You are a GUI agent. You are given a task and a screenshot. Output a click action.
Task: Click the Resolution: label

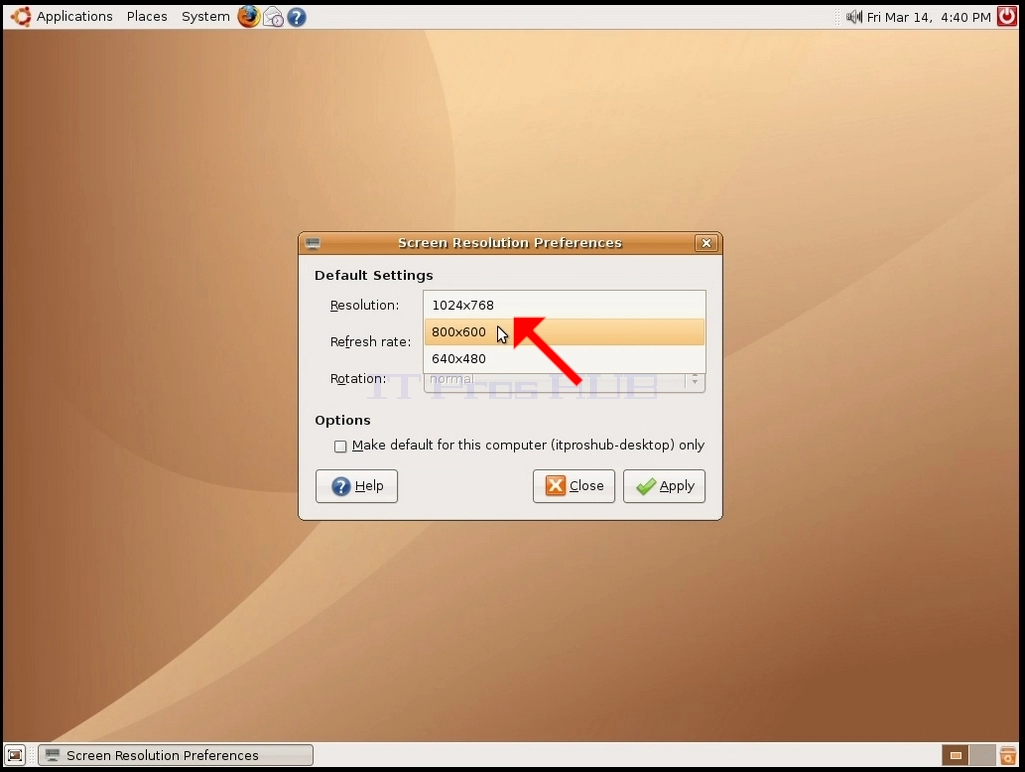[x=364, y=305]
